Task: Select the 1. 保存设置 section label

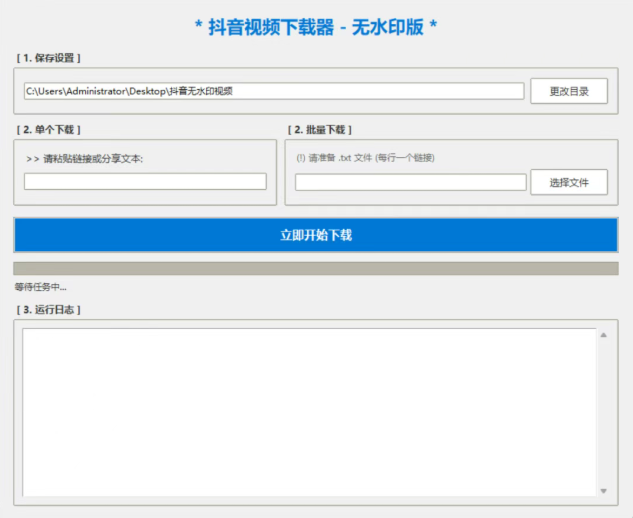Action: click(48, 58)
